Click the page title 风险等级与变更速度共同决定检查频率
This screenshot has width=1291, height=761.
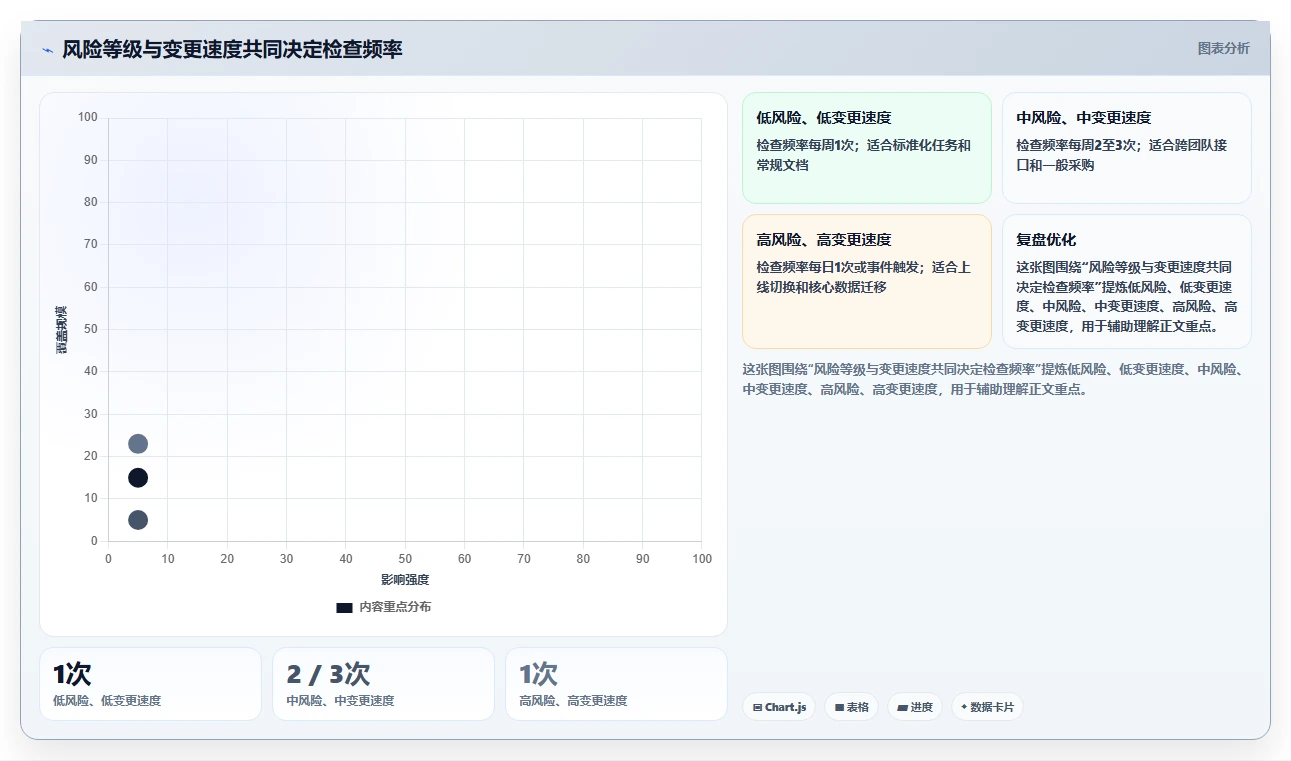tap(232, 50)
